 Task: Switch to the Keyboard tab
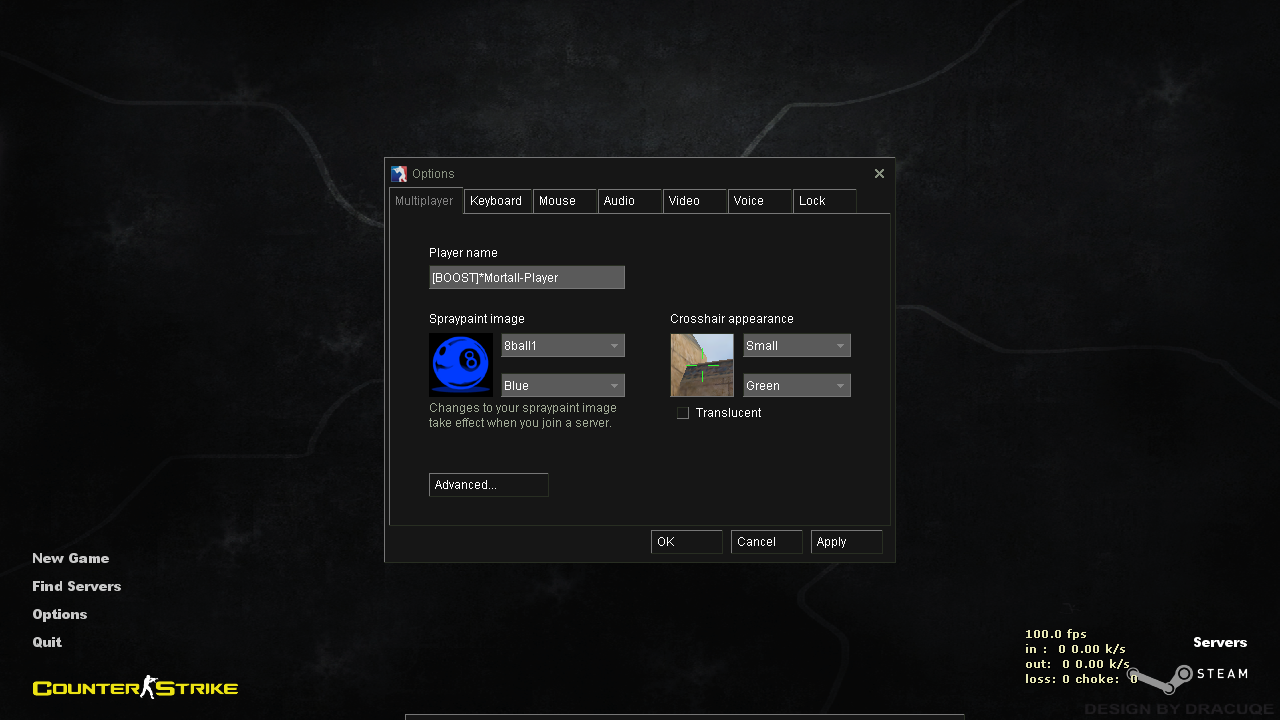click(497, 201)
